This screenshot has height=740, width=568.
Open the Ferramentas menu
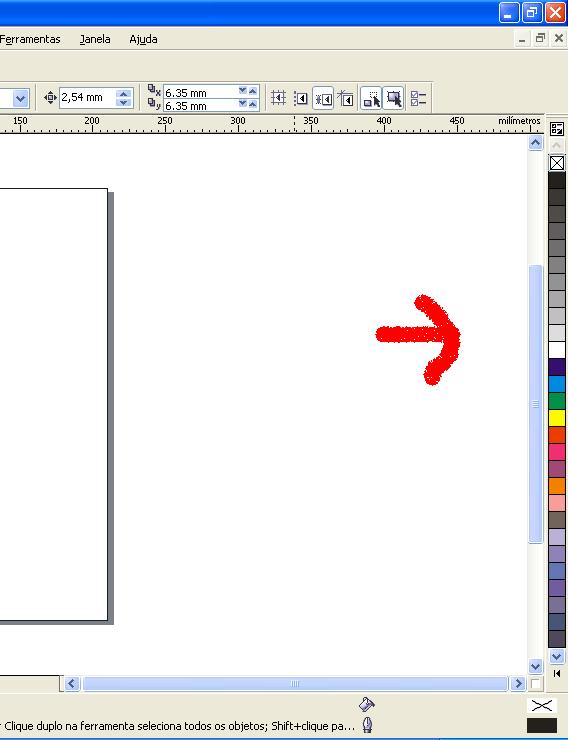click(30, 39)
